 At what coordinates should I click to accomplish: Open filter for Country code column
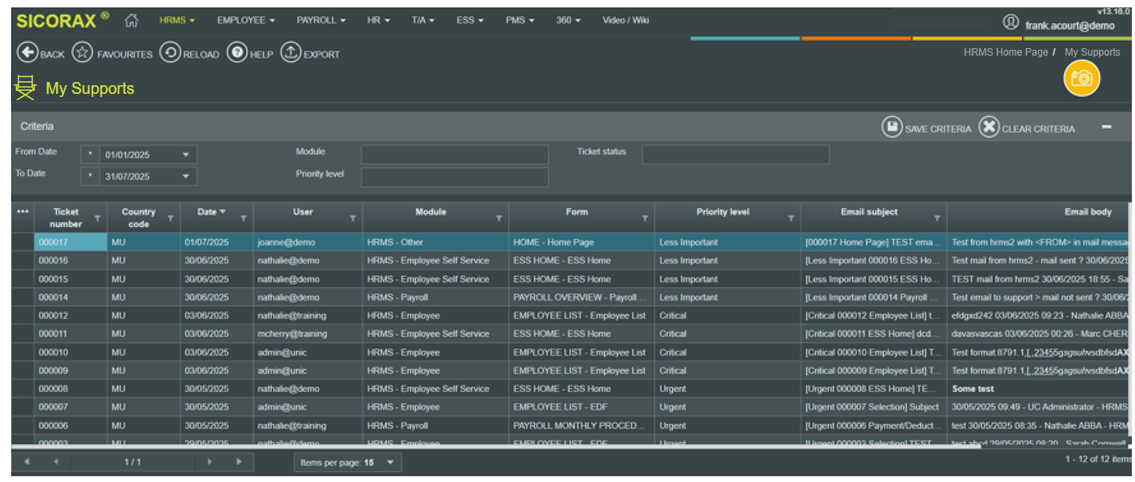tap(171, 218)
